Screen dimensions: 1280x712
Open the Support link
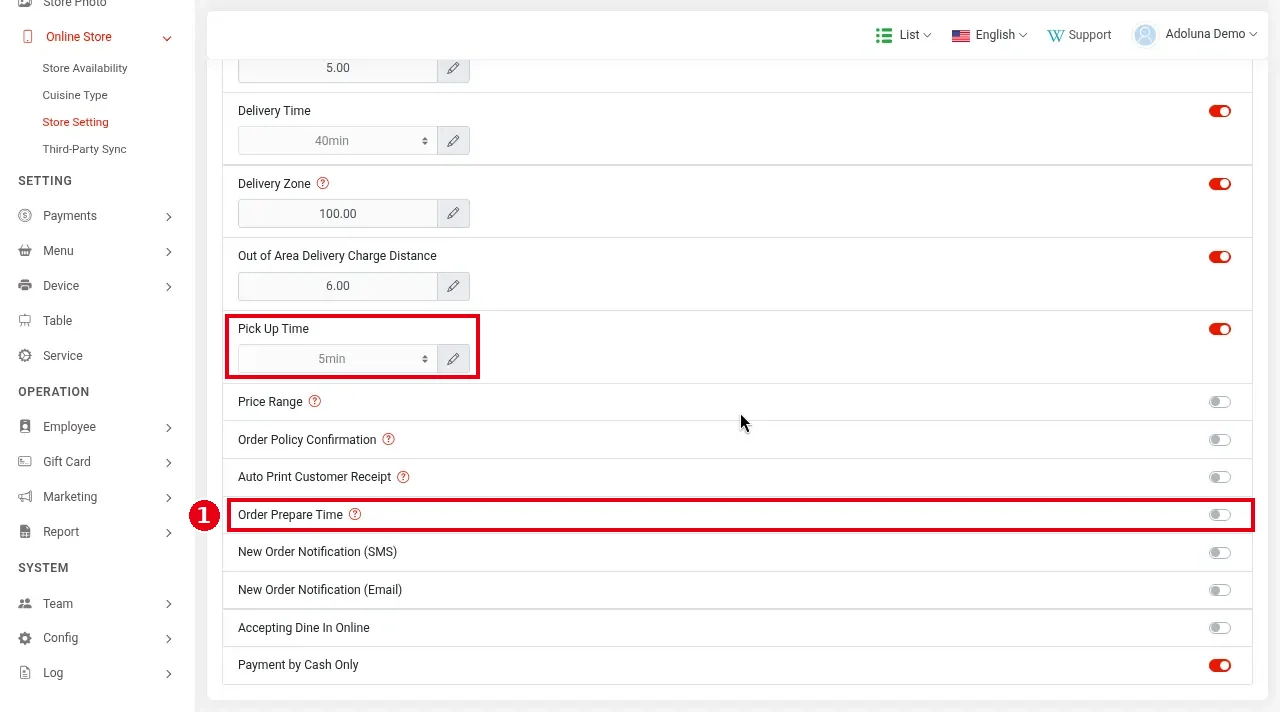[x=1079, y=35]
